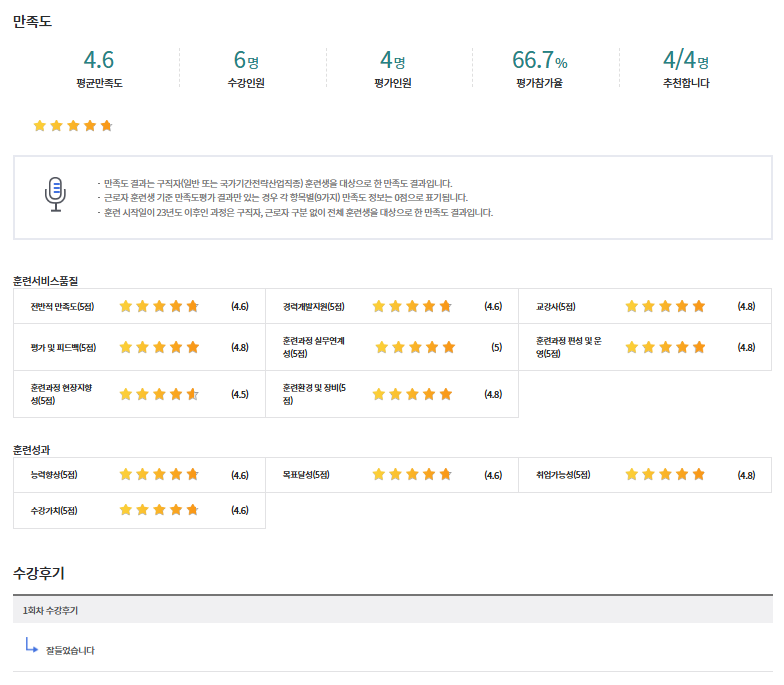Click the 목표달성 star rating

click(x=412, y=475)
